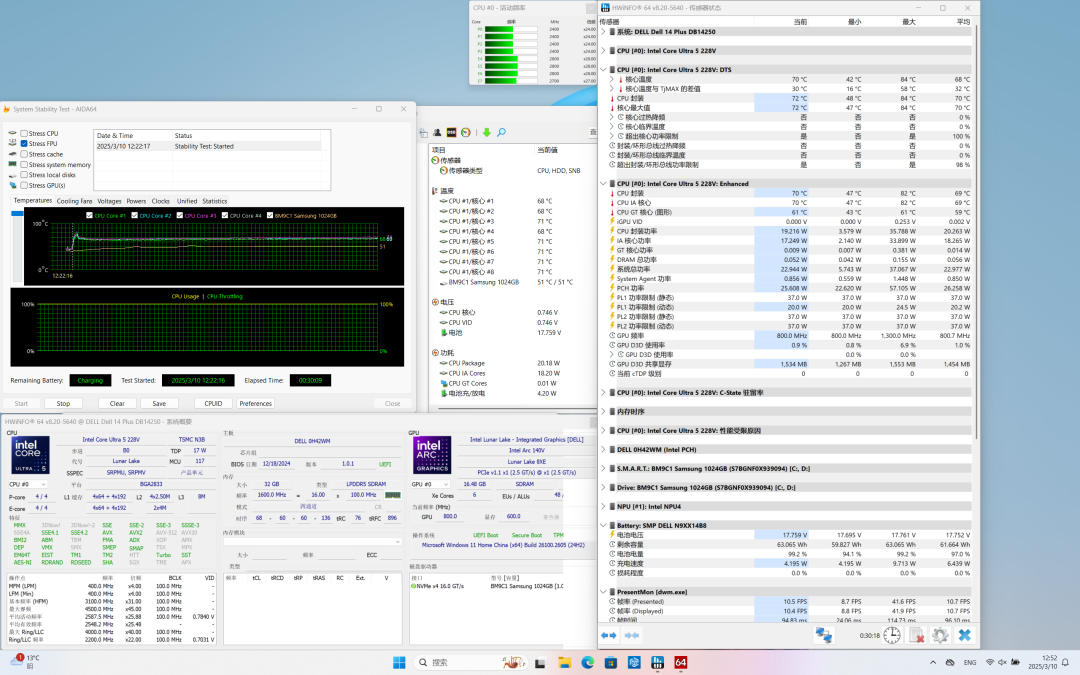Screen dimensions: 1080x675
Task: Click the AIDA64 red 64 taskbar icon
Action: [681, 663]
